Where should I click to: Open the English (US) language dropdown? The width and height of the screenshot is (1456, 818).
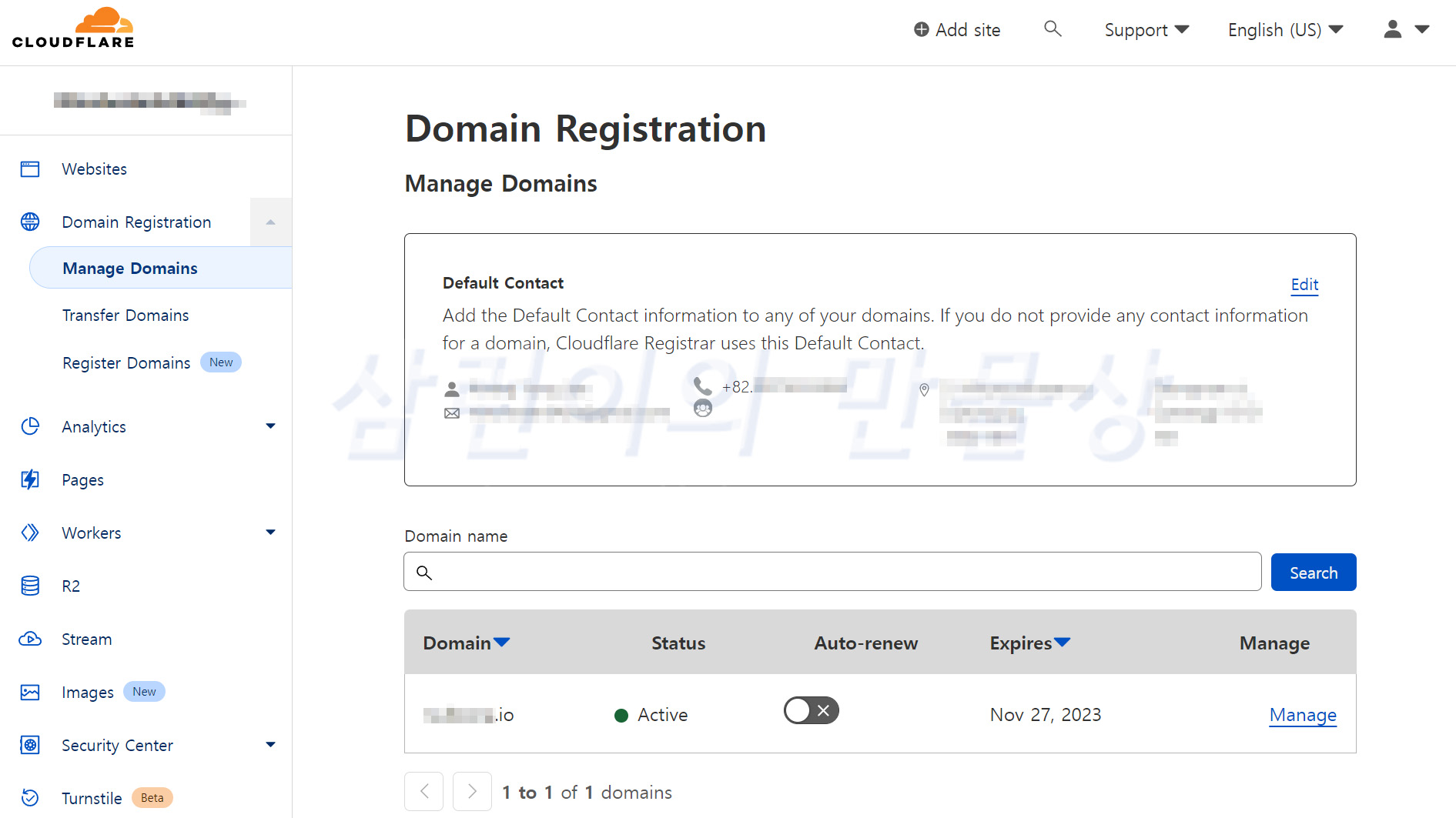pos(1285,30)
